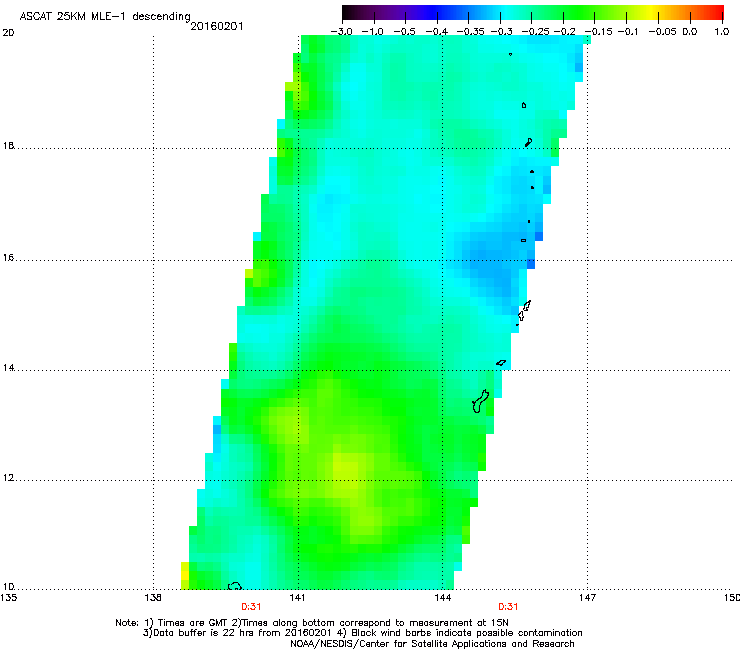Click the latitude axis label "20"
This screenshot has width=740, height=650.
[x=8, y=33]
